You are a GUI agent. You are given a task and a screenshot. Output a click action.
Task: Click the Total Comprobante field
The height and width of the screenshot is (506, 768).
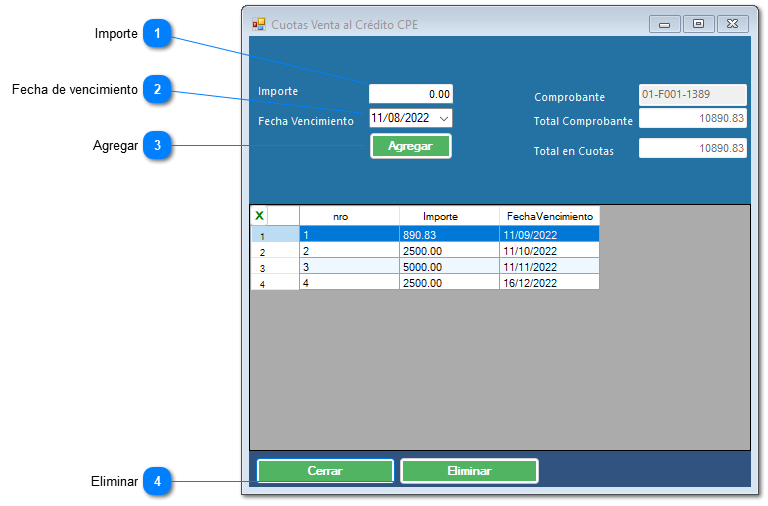(x=693, y=118)
